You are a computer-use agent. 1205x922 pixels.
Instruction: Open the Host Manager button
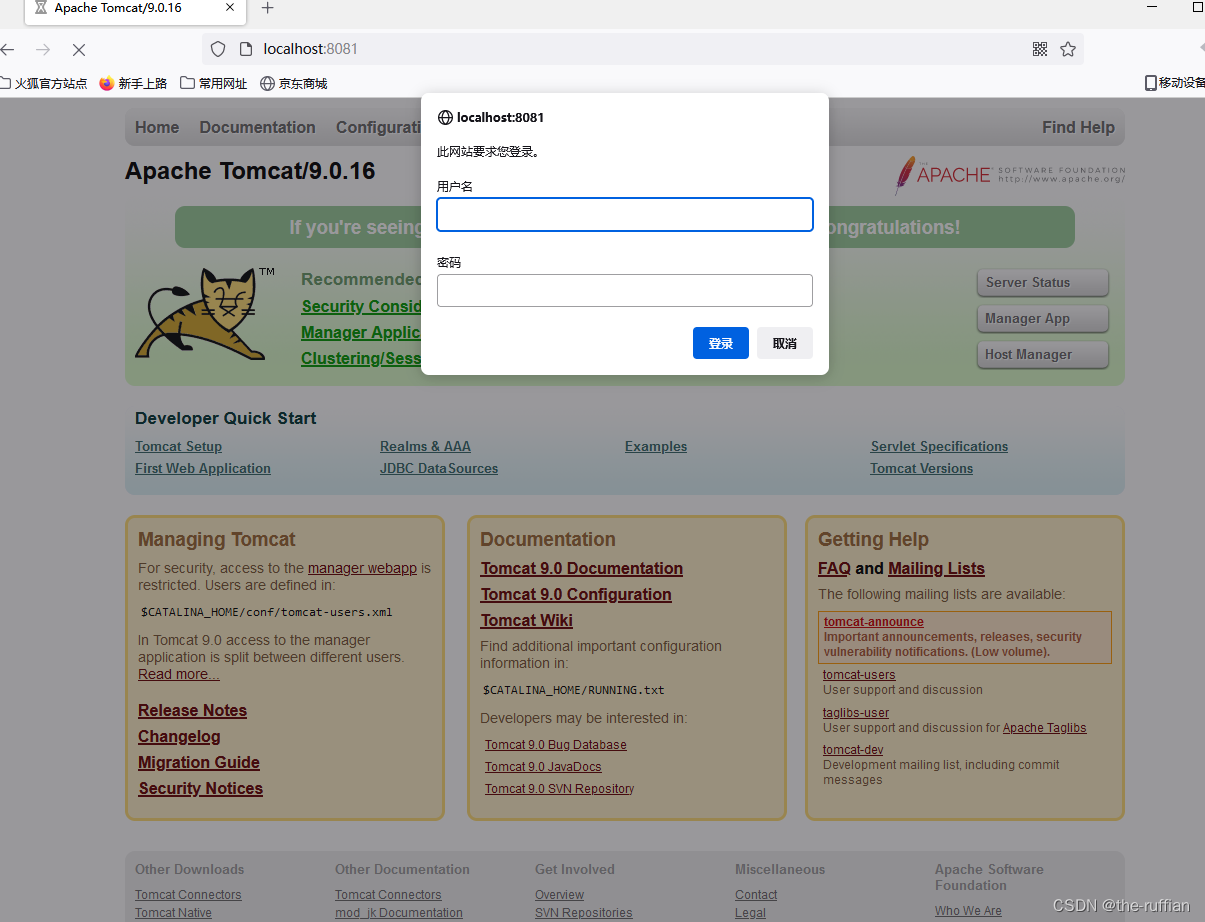pyautogui.click(x=1043, y=355)
